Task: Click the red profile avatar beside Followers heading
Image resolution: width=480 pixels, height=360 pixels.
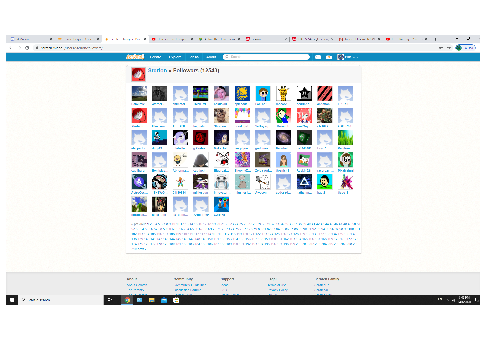Action: click(x=138, y=74)
